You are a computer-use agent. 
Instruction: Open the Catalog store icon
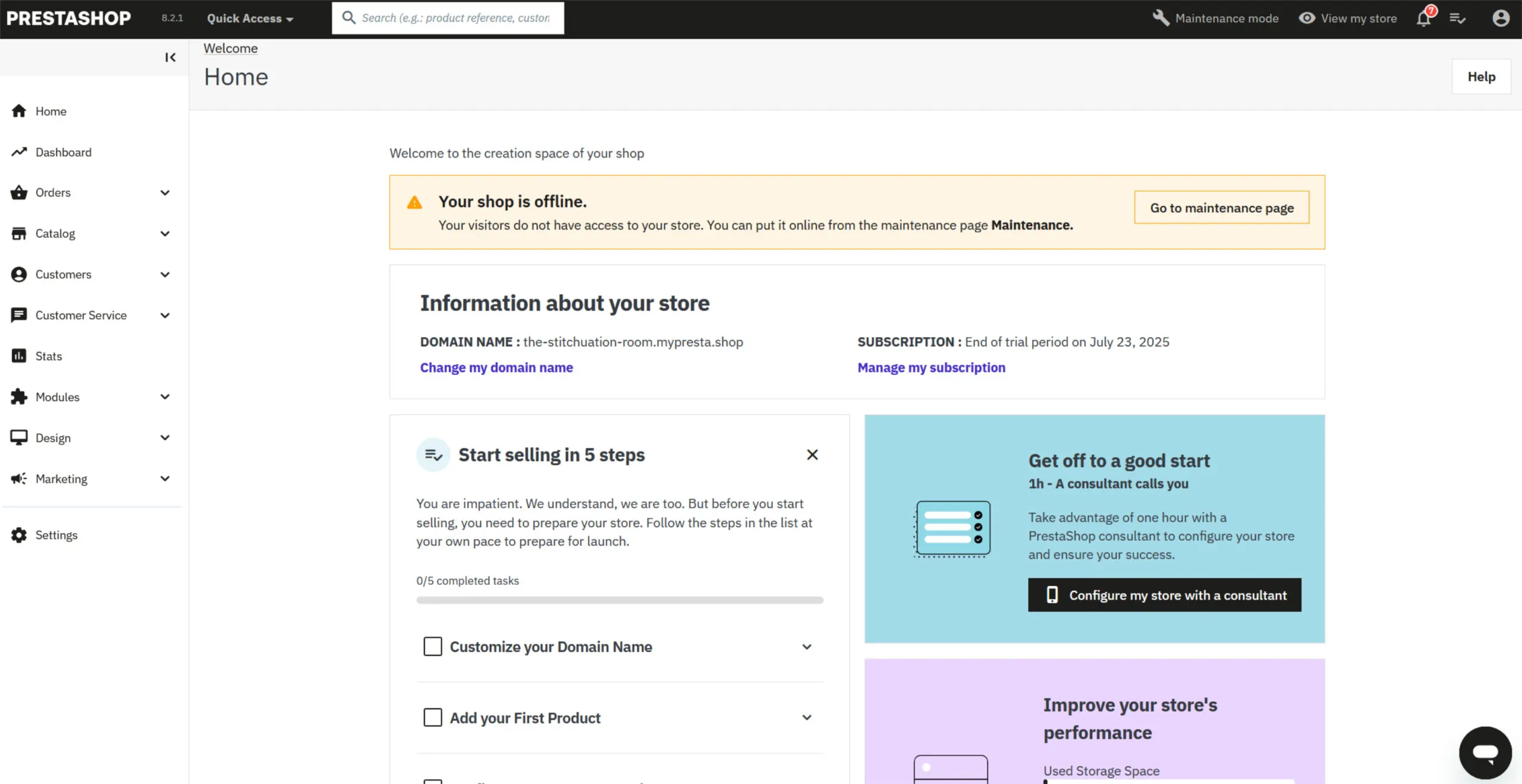19,233
